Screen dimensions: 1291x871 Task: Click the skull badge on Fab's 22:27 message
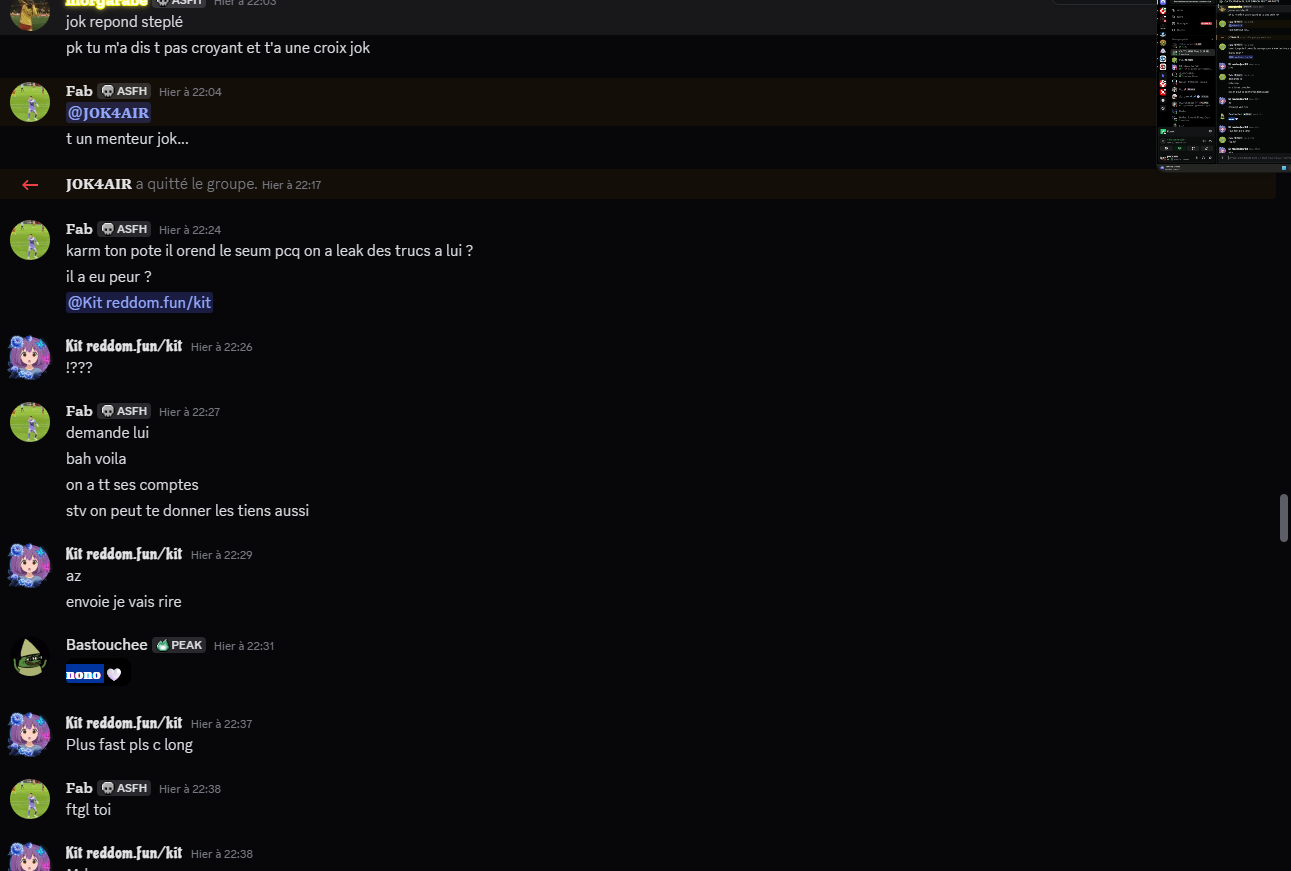tap(124, 411)
